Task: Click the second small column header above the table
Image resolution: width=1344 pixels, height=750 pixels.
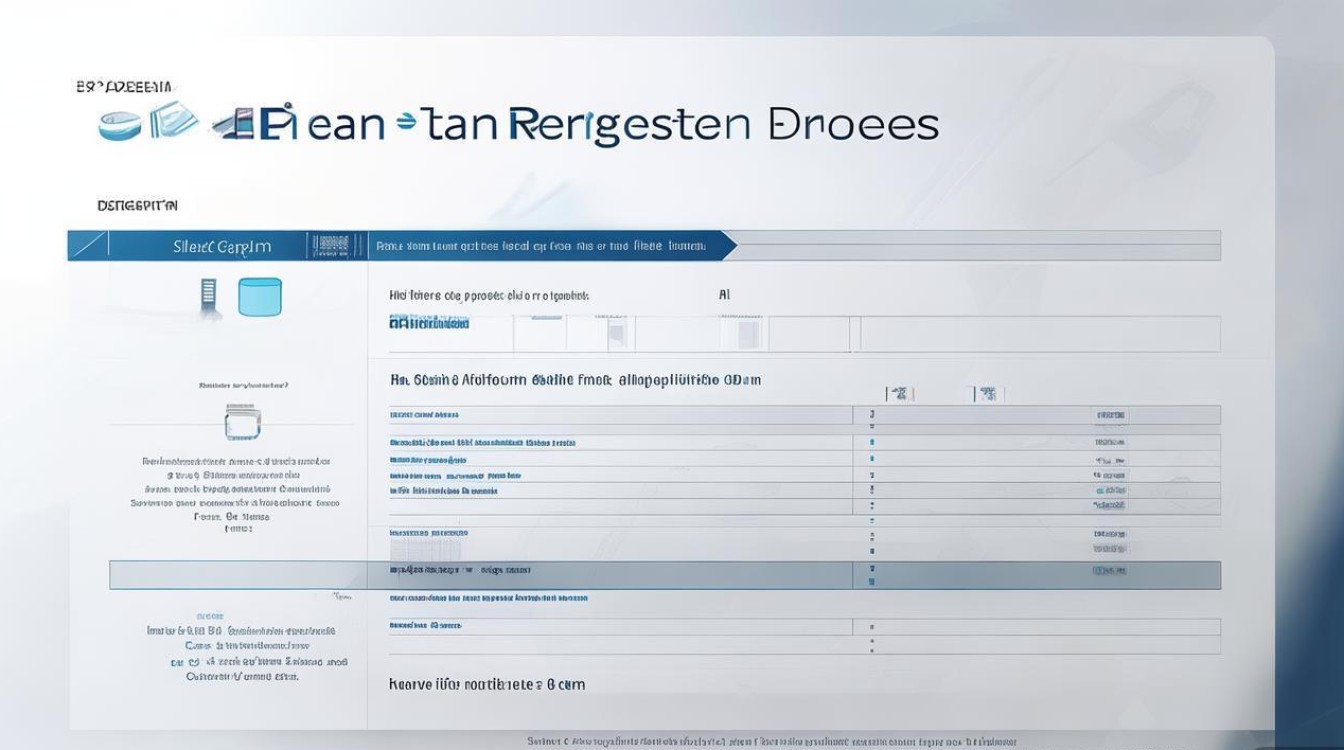Action: [987, 394]
